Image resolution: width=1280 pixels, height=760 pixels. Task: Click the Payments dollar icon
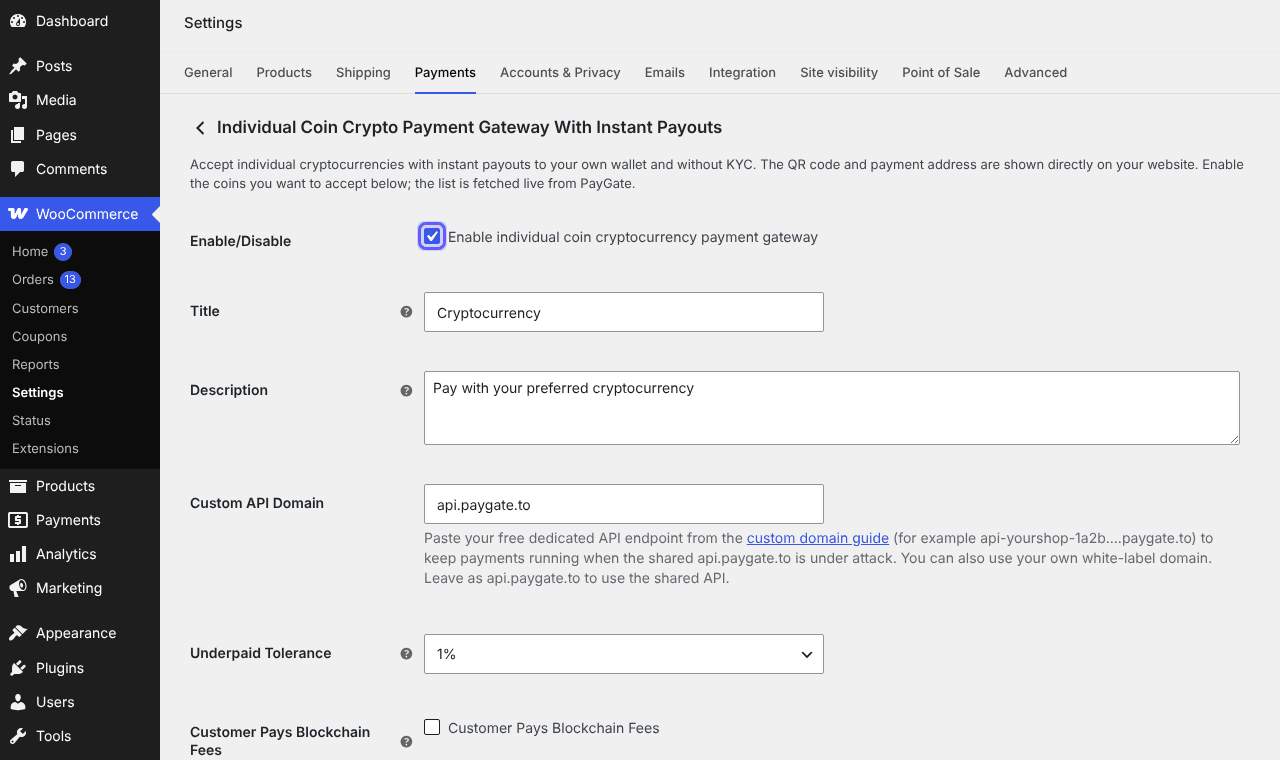click(x=18, y=520)
